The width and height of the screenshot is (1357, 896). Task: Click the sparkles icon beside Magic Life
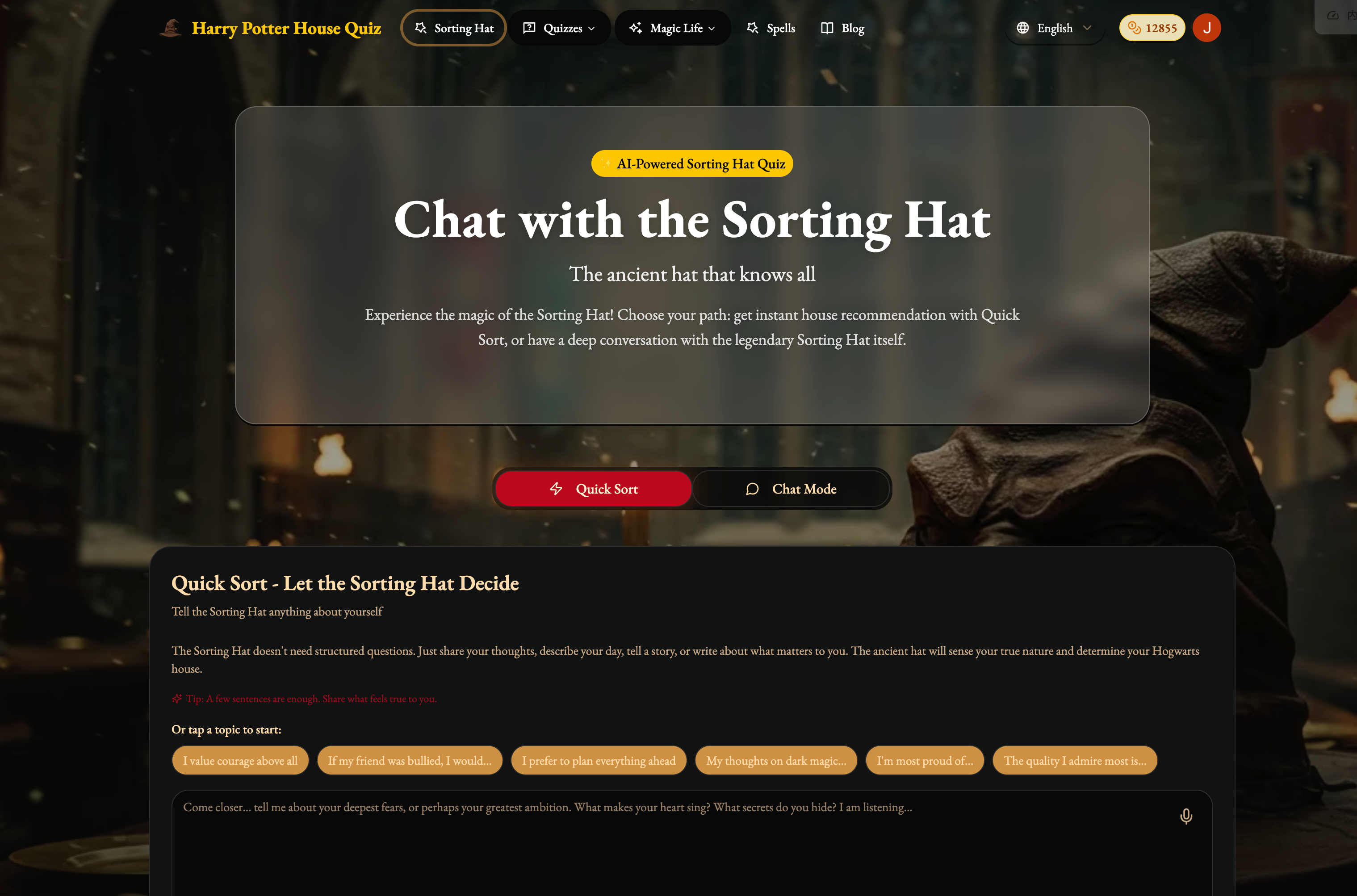tap(635, 28)
